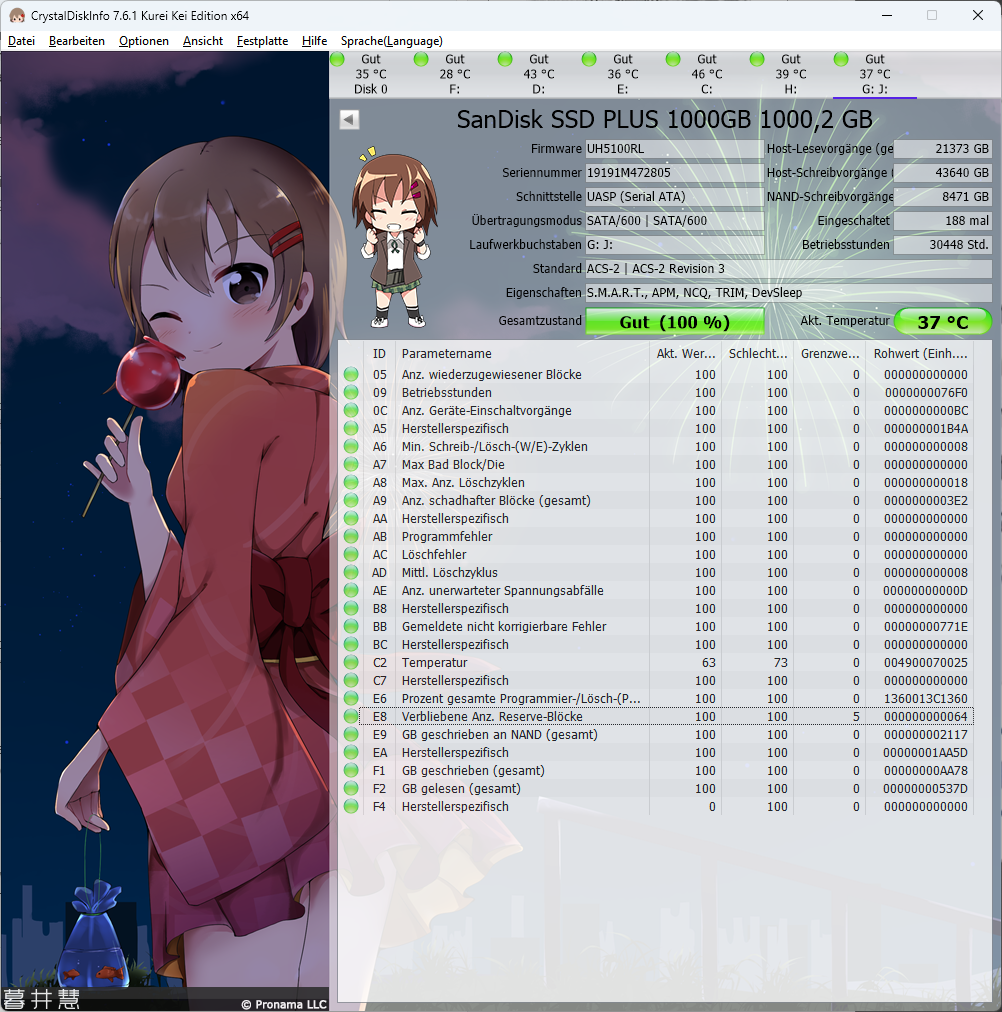The height and width of the screenshot is (1012, 1002).
Task: Click the Akt. Wer... column header
Action: click(x=685, y=354)
